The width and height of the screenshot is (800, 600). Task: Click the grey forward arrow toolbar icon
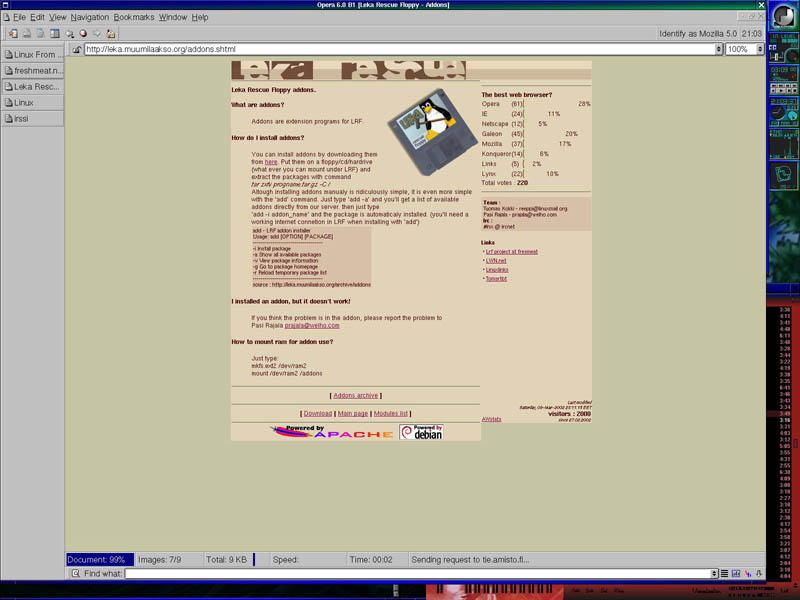(96, 34)
